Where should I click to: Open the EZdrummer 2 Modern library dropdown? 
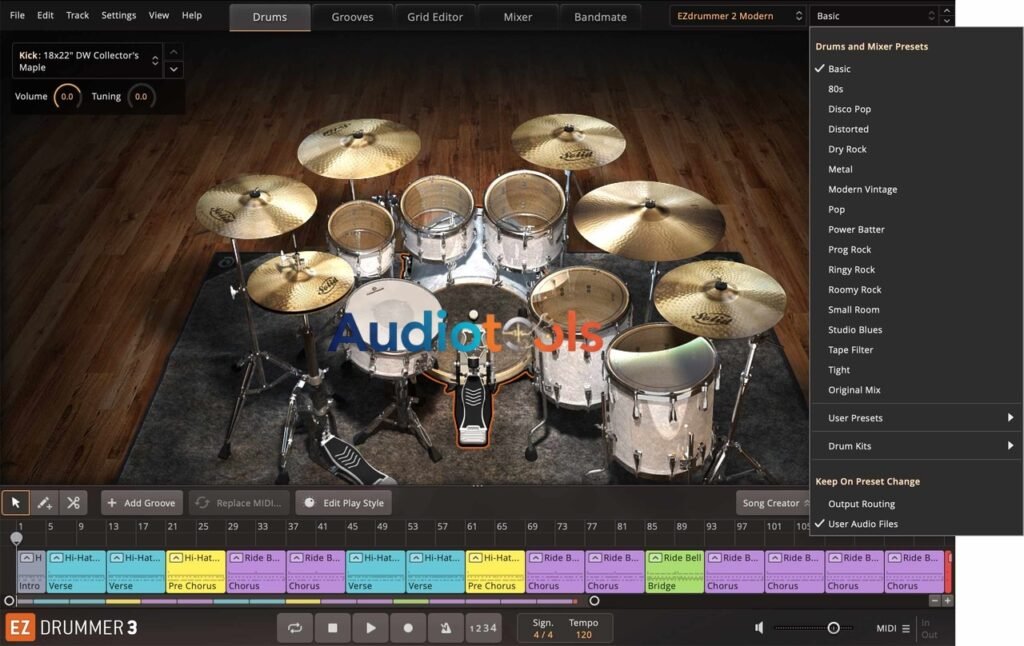click(737, 15)
